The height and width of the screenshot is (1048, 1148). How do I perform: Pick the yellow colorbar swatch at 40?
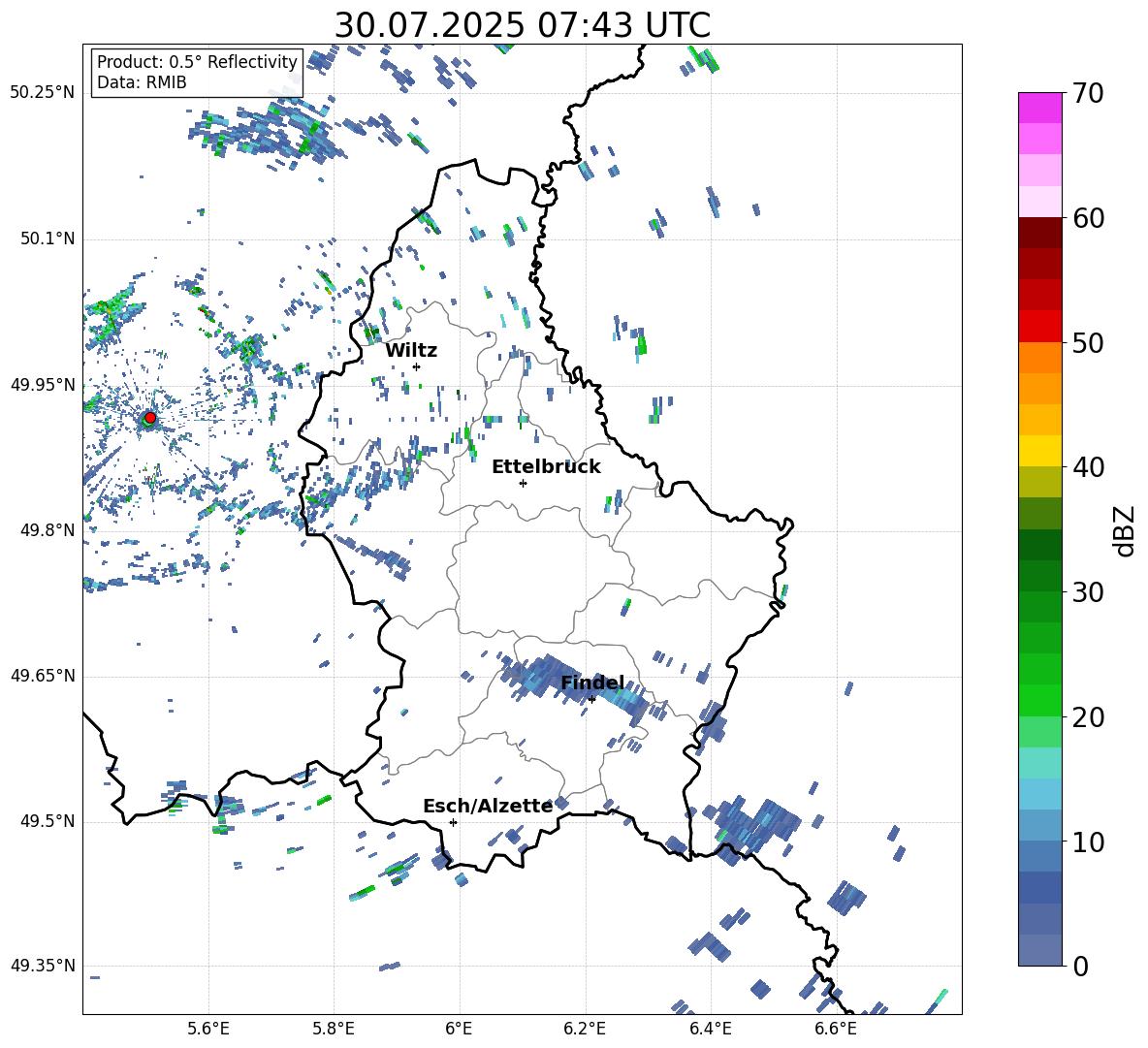point(1040,451)
